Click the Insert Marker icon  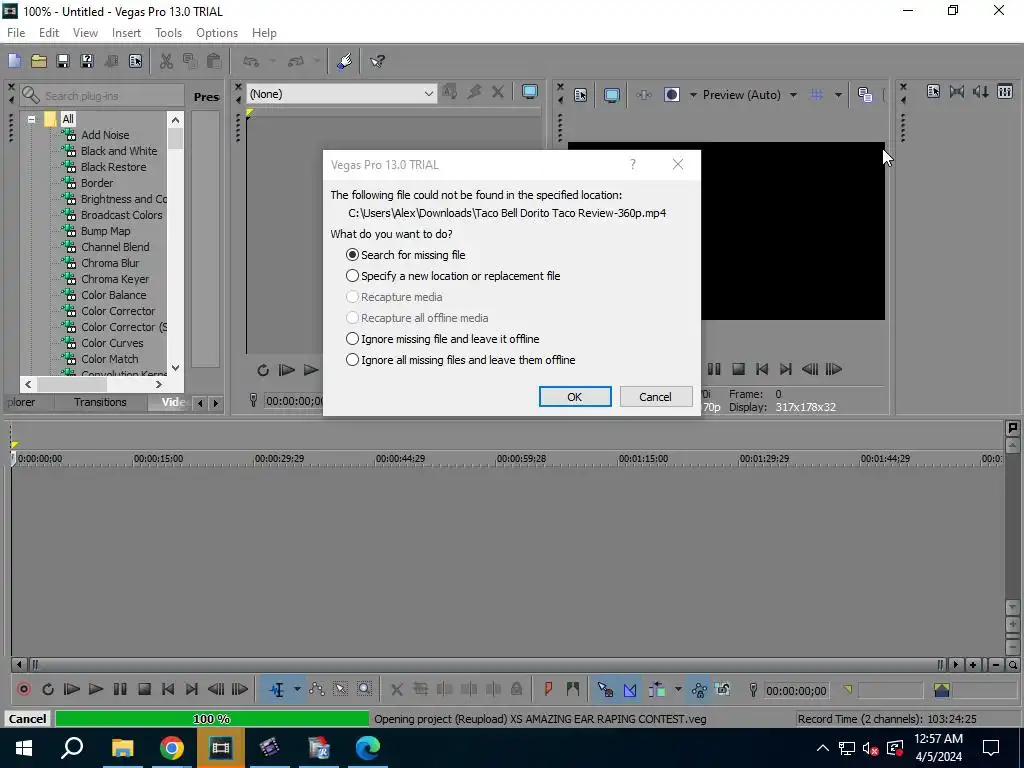549,689
